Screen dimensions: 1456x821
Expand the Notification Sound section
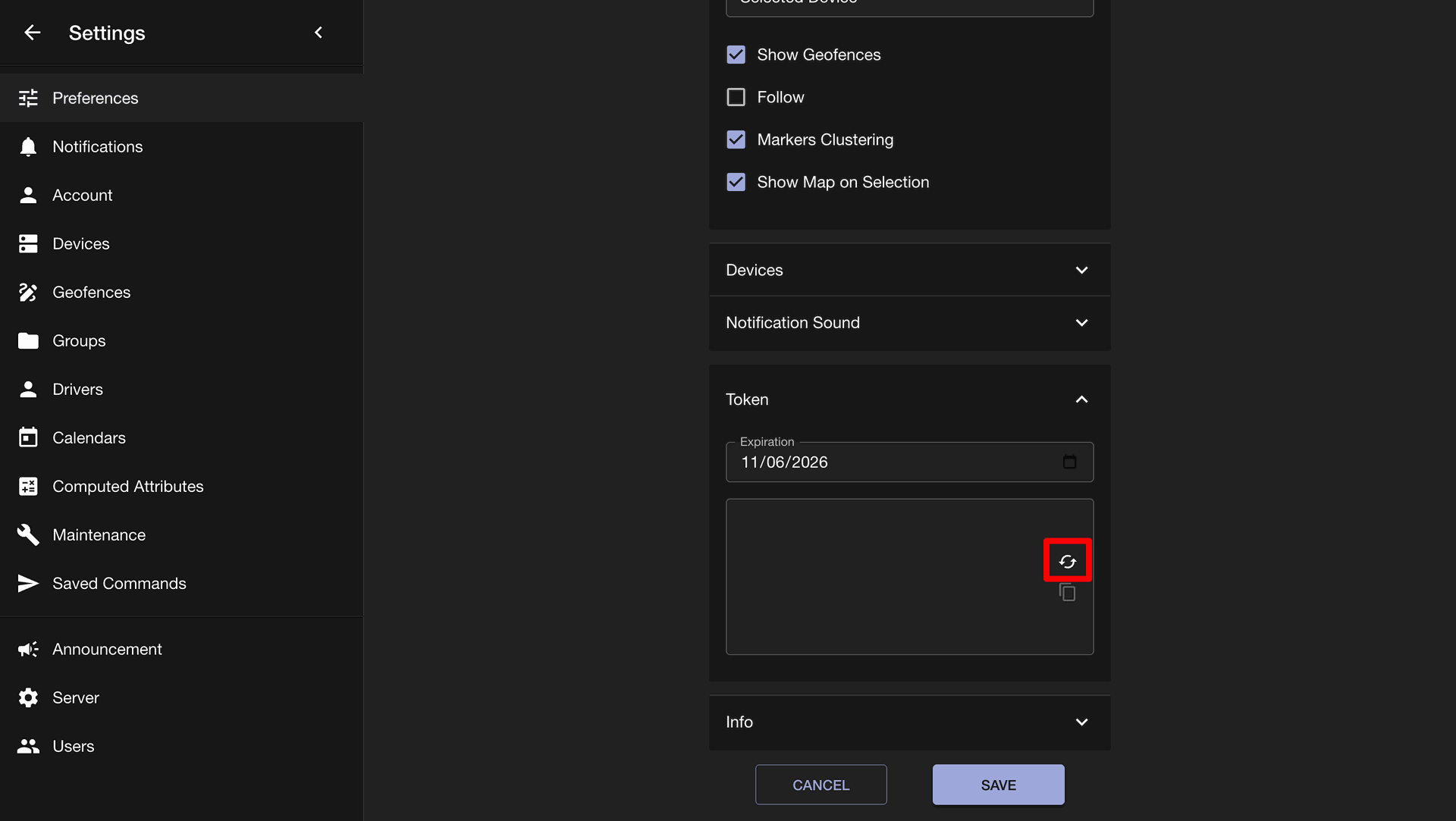909,322
